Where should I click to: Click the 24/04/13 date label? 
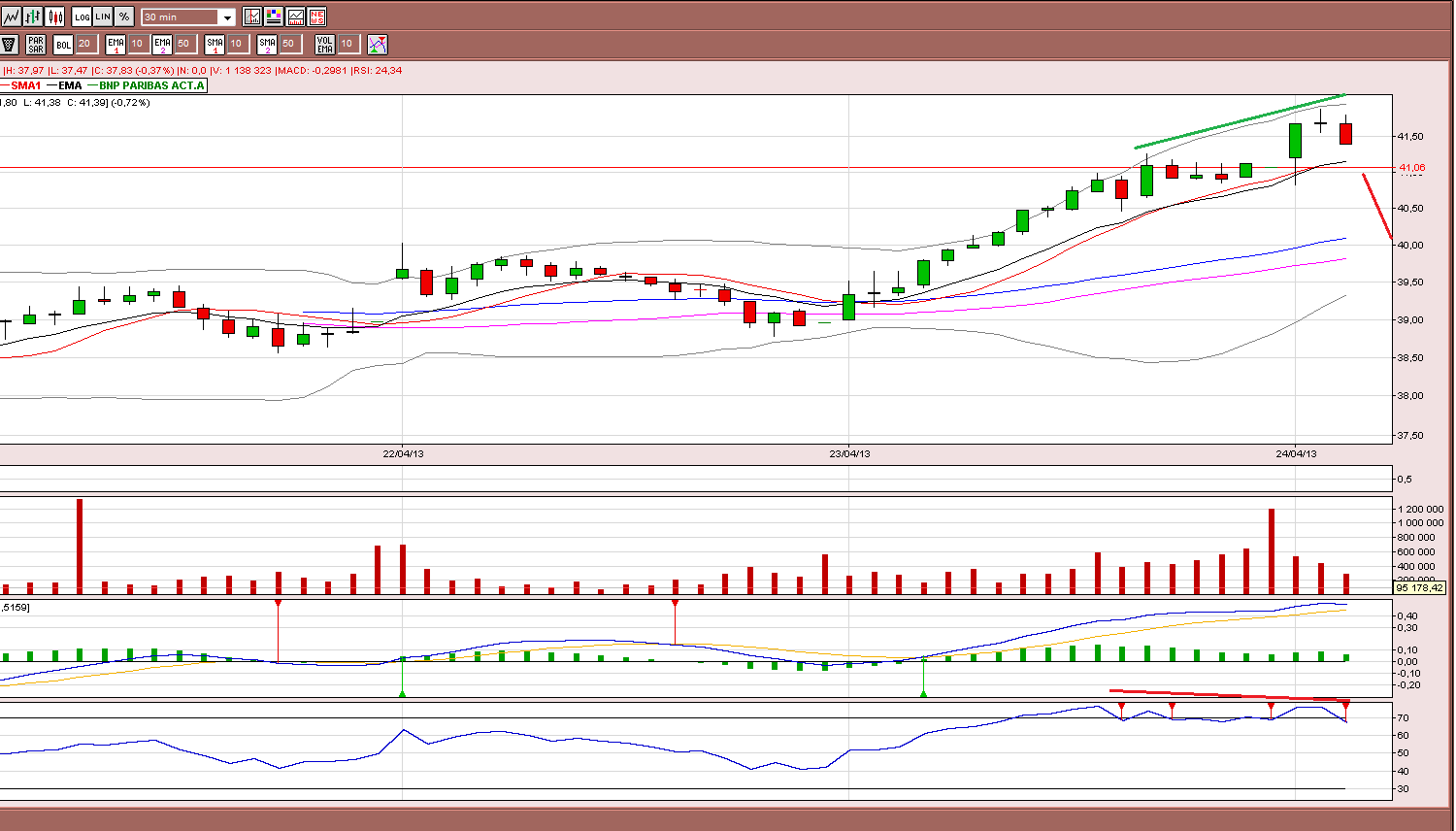click(1296, 453)
